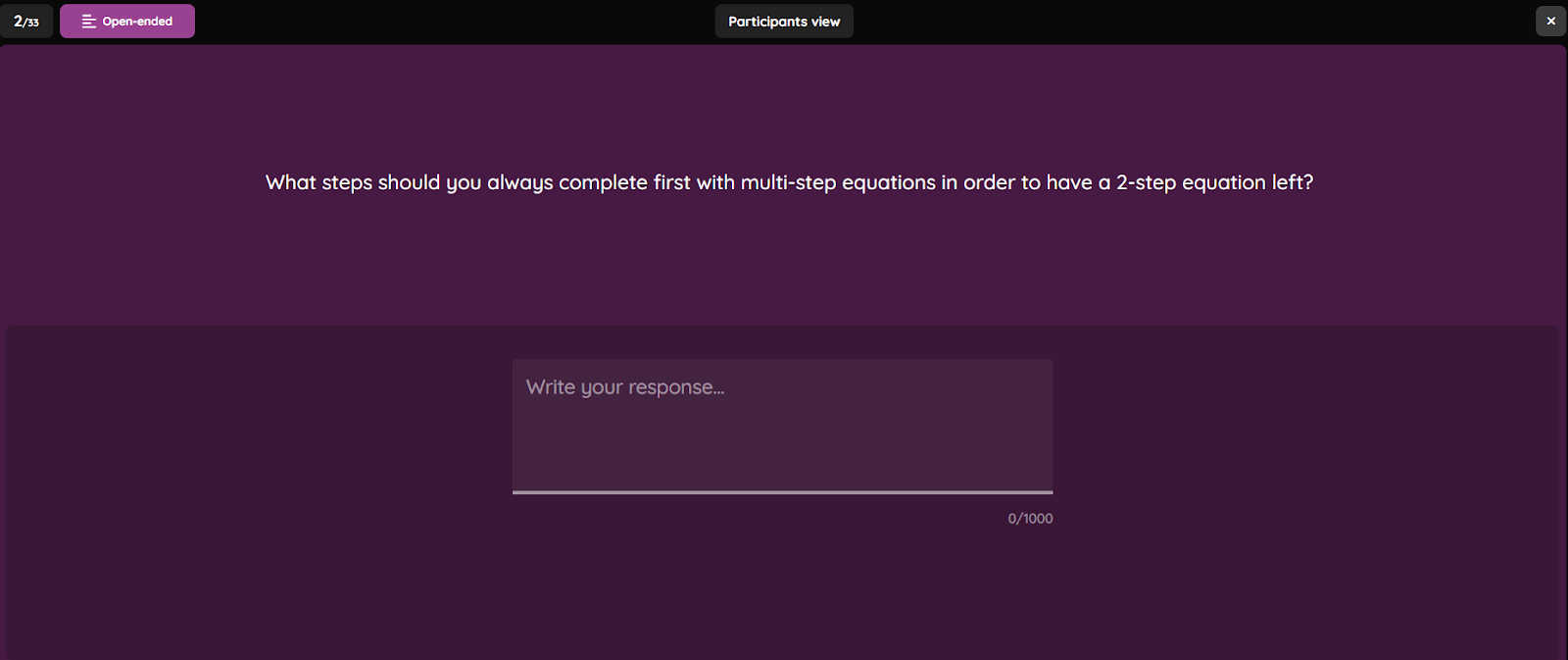1568x660 pixels.
Task: Click the "Write your response..." placeholder text
Action: [x=625, y=387]
